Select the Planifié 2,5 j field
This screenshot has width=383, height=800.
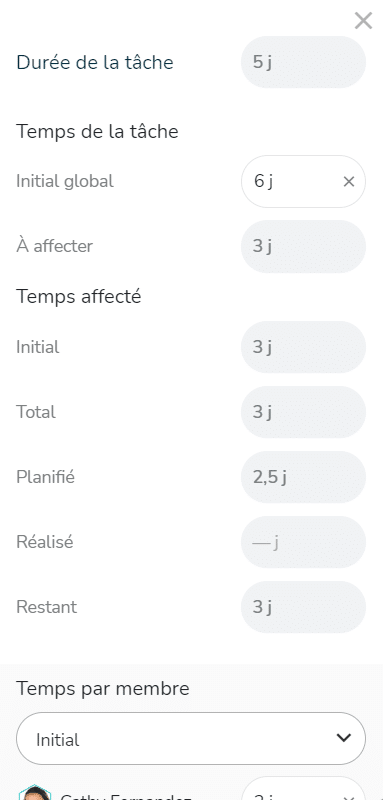(x=303, y=477)
